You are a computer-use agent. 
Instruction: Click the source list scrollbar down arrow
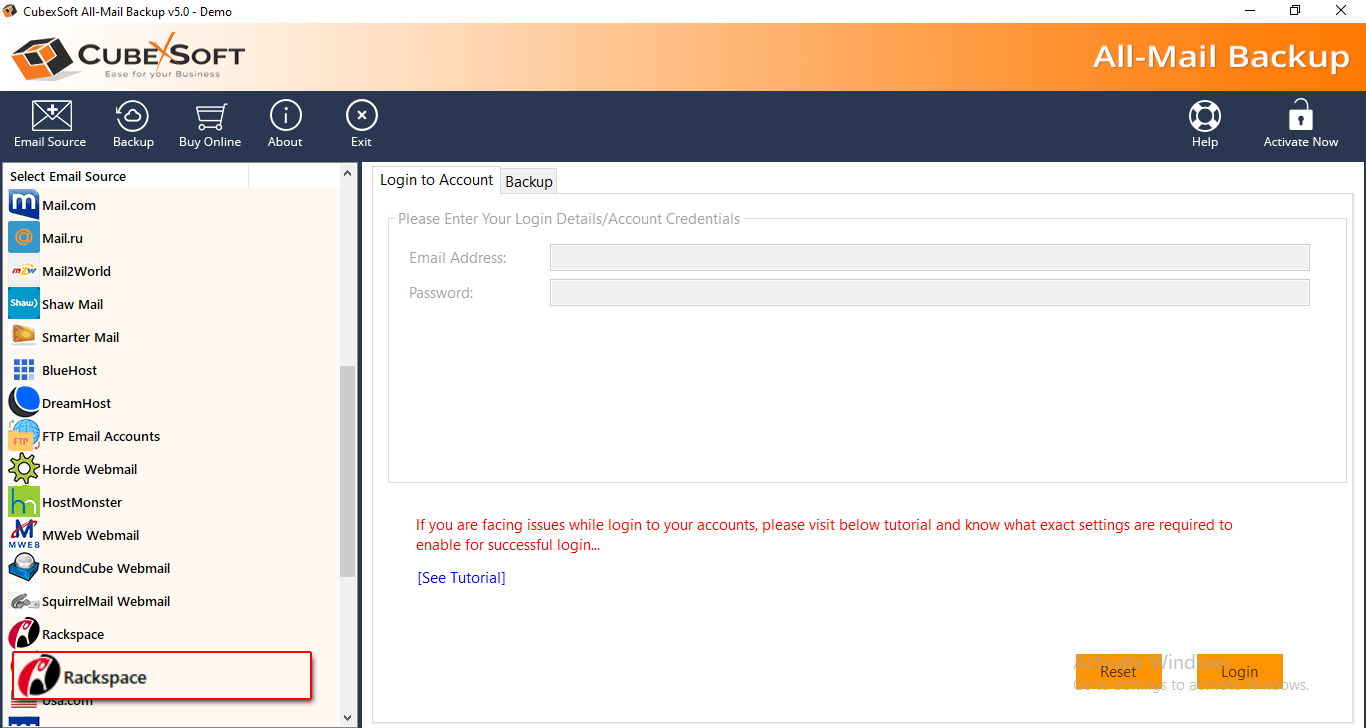pyautogui.click(x=348, y=717)
